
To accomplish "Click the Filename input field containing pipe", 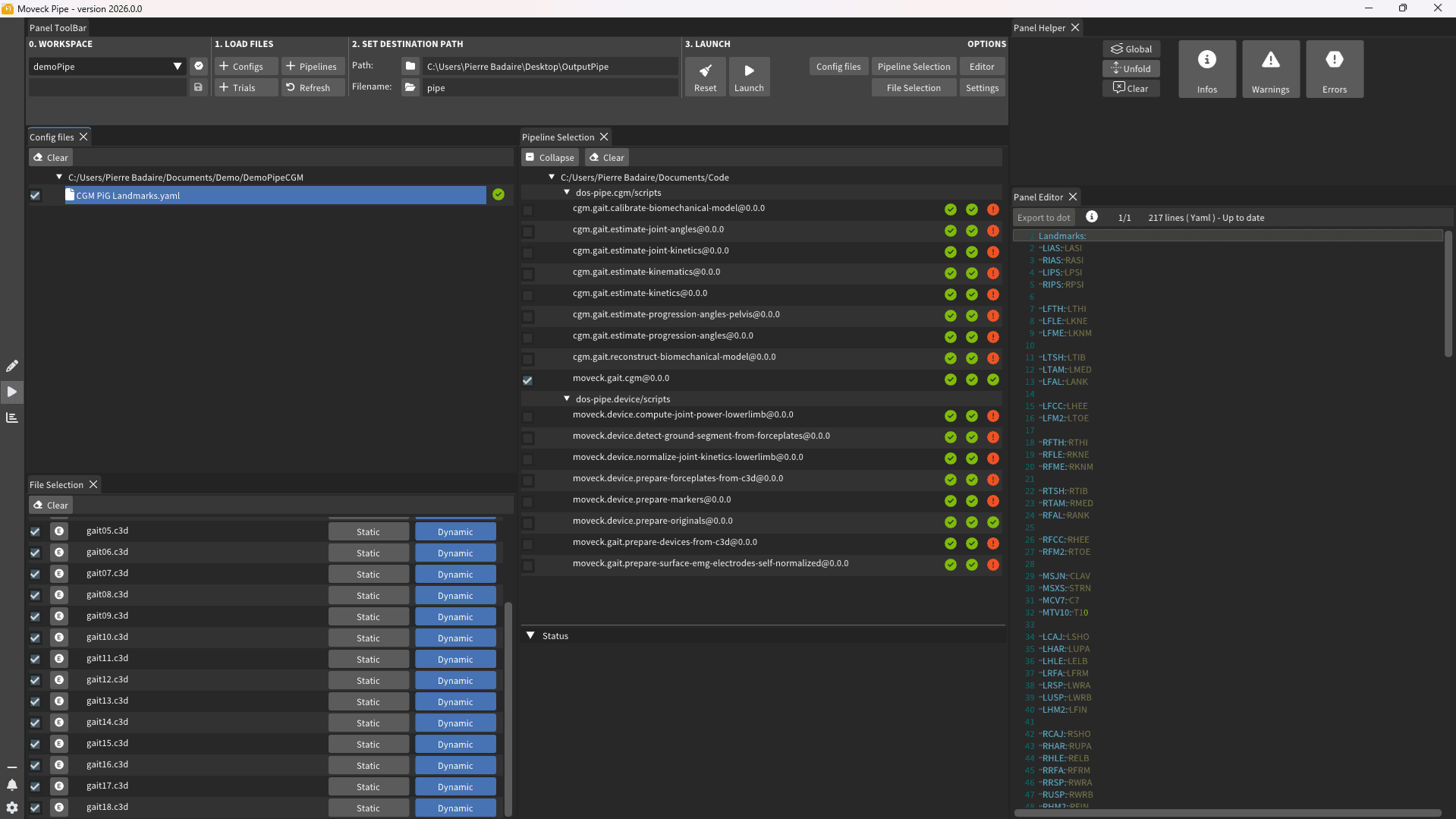I will pyautogui.click(x=549, y=87).
